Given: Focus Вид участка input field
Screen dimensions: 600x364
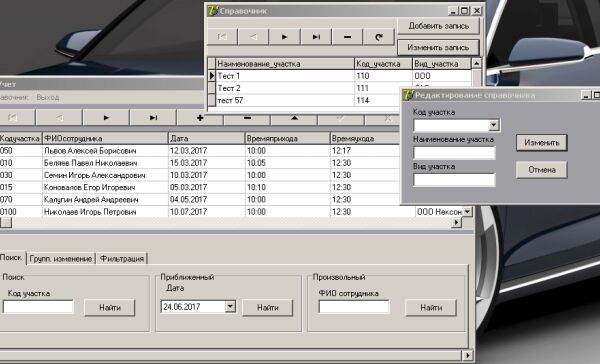Looking at the screenshot, I should (454, 180).
